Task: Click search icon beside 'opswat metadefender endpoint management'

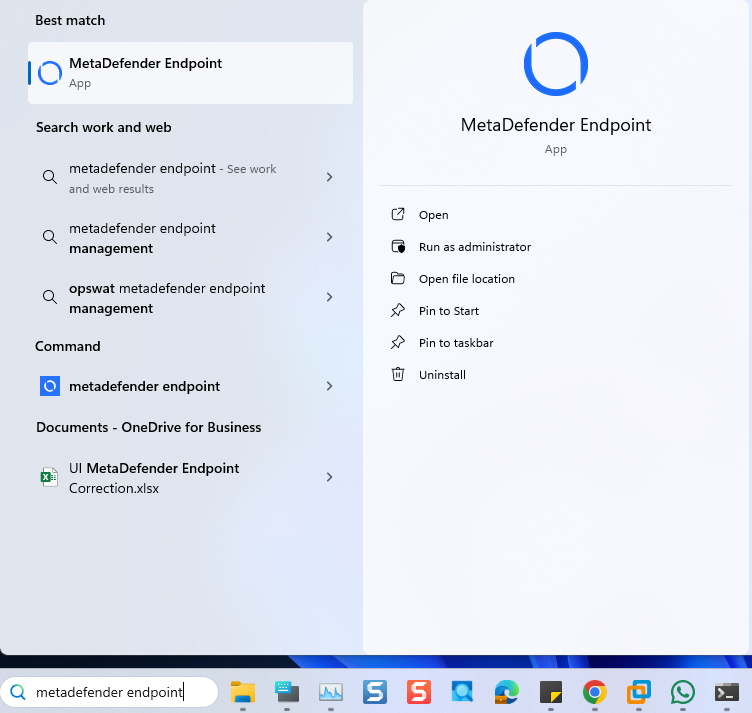Action: click(50, 297)
